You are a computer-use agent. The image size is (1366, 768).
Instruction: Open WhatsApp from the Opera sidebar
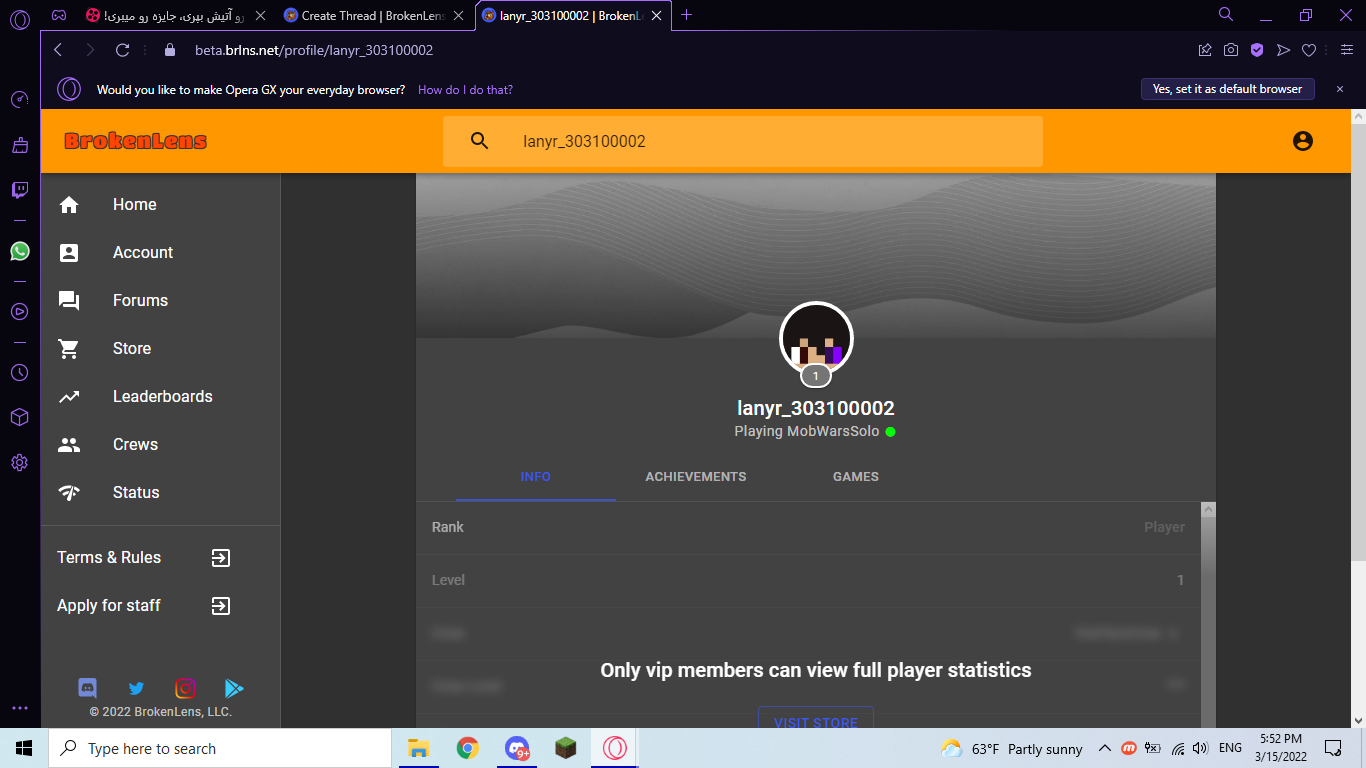pos(20,251)
